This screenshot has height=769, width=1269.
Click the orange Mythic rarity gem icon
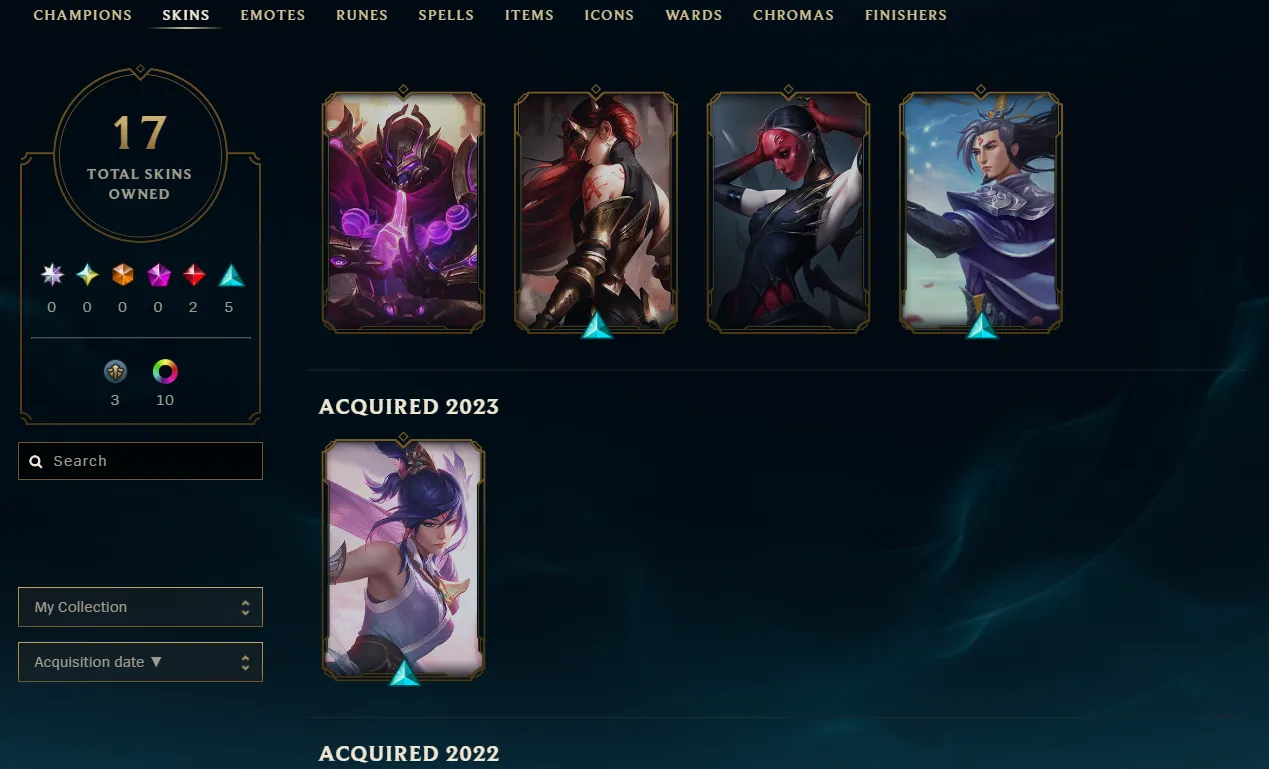point(123,275)
